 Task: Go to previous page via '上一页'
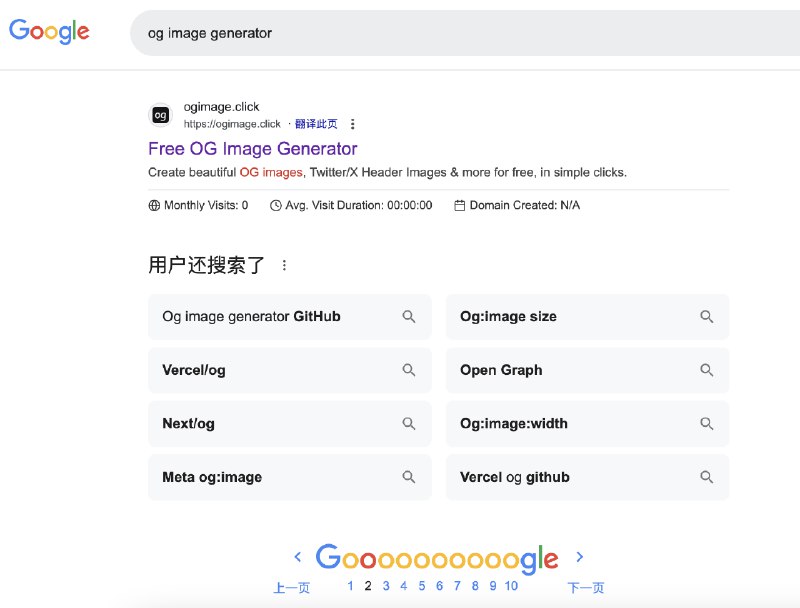pyautogui.click(x=292, y=588)
